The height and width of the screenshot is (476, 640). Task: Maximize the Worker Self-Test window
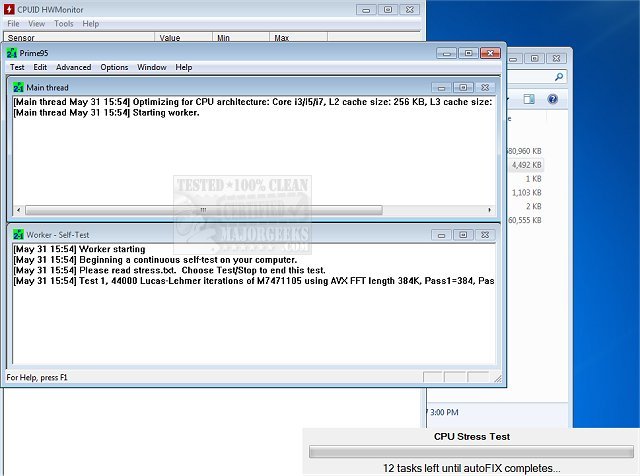pyautogui.click(x=463, y=235)
